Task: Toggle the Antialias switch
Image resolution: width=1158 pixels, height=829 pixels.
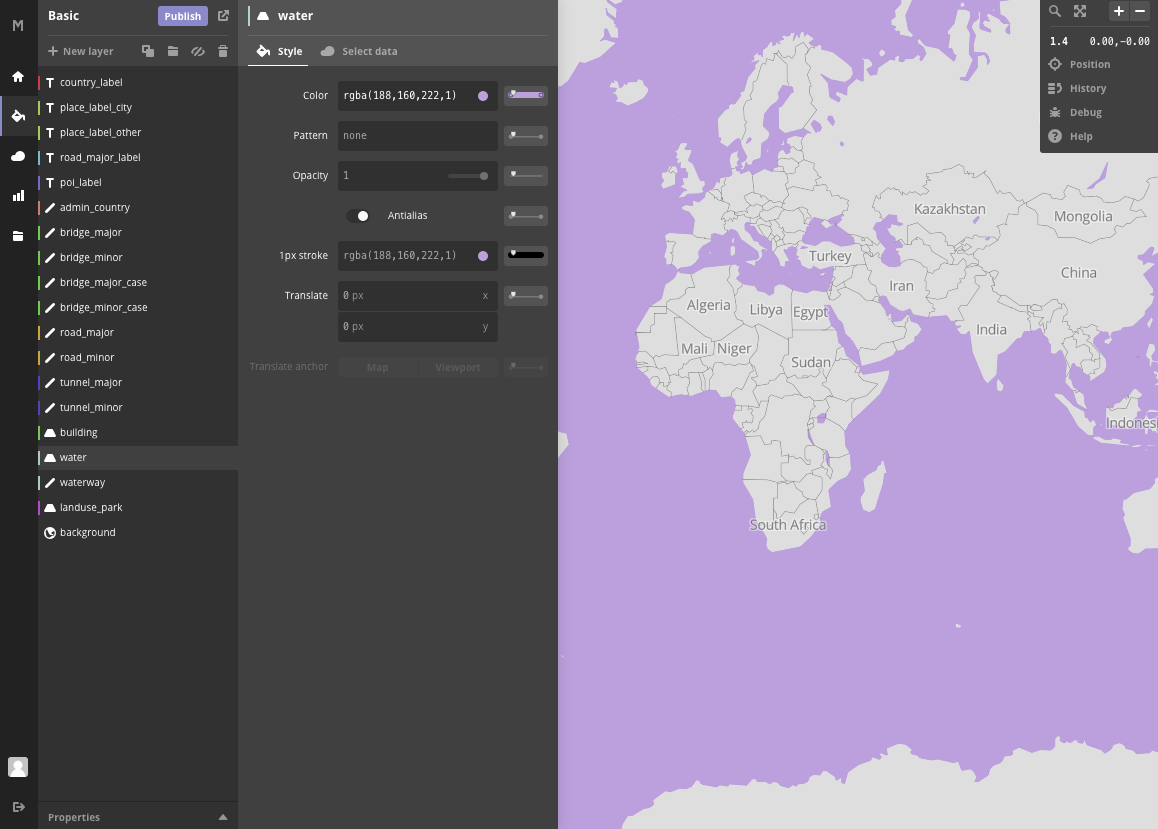Action: pyautogui.click(x=358, y=216)
